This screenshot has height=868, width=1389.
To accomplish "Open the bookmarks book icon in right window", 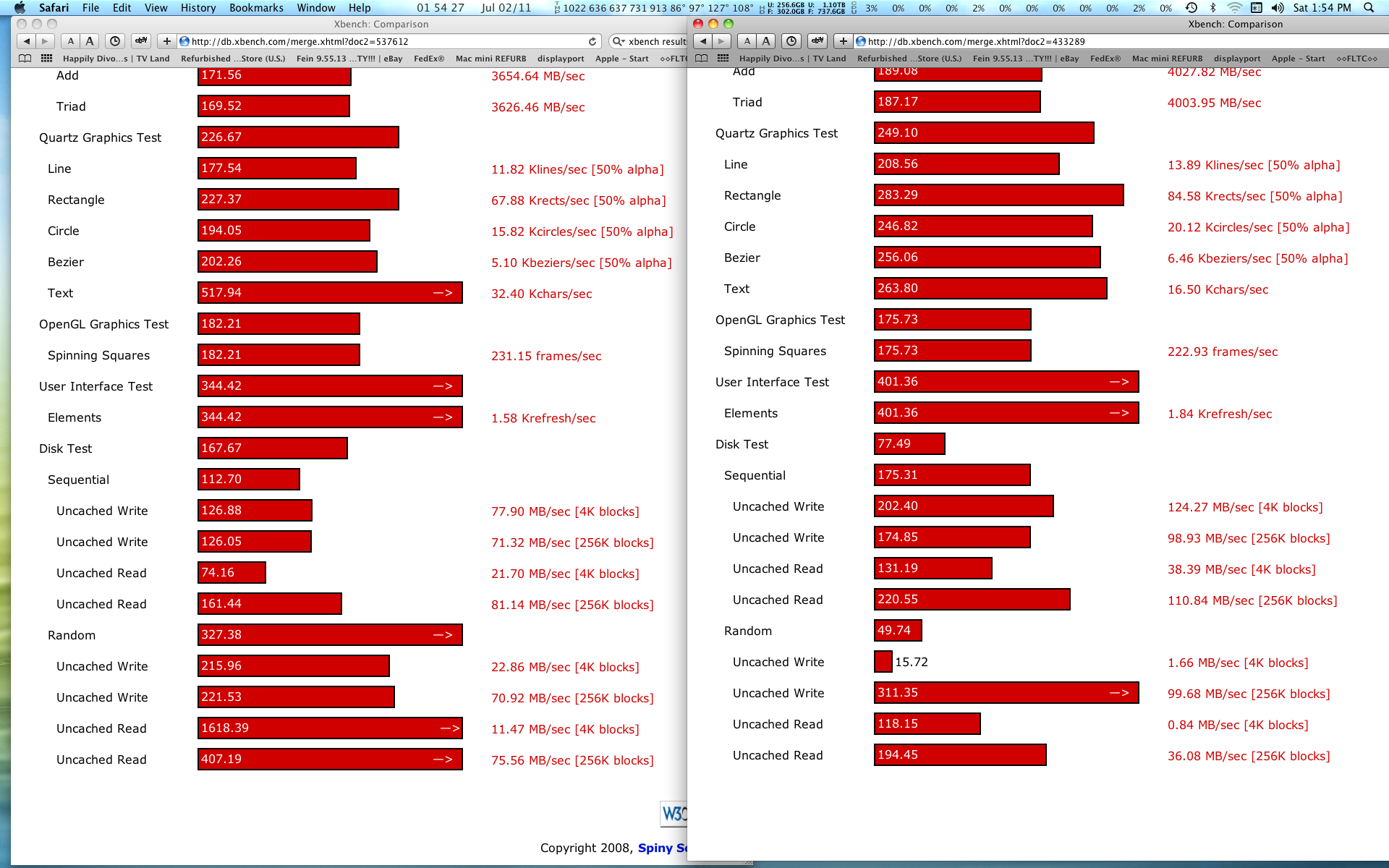I will click(702, 59).
